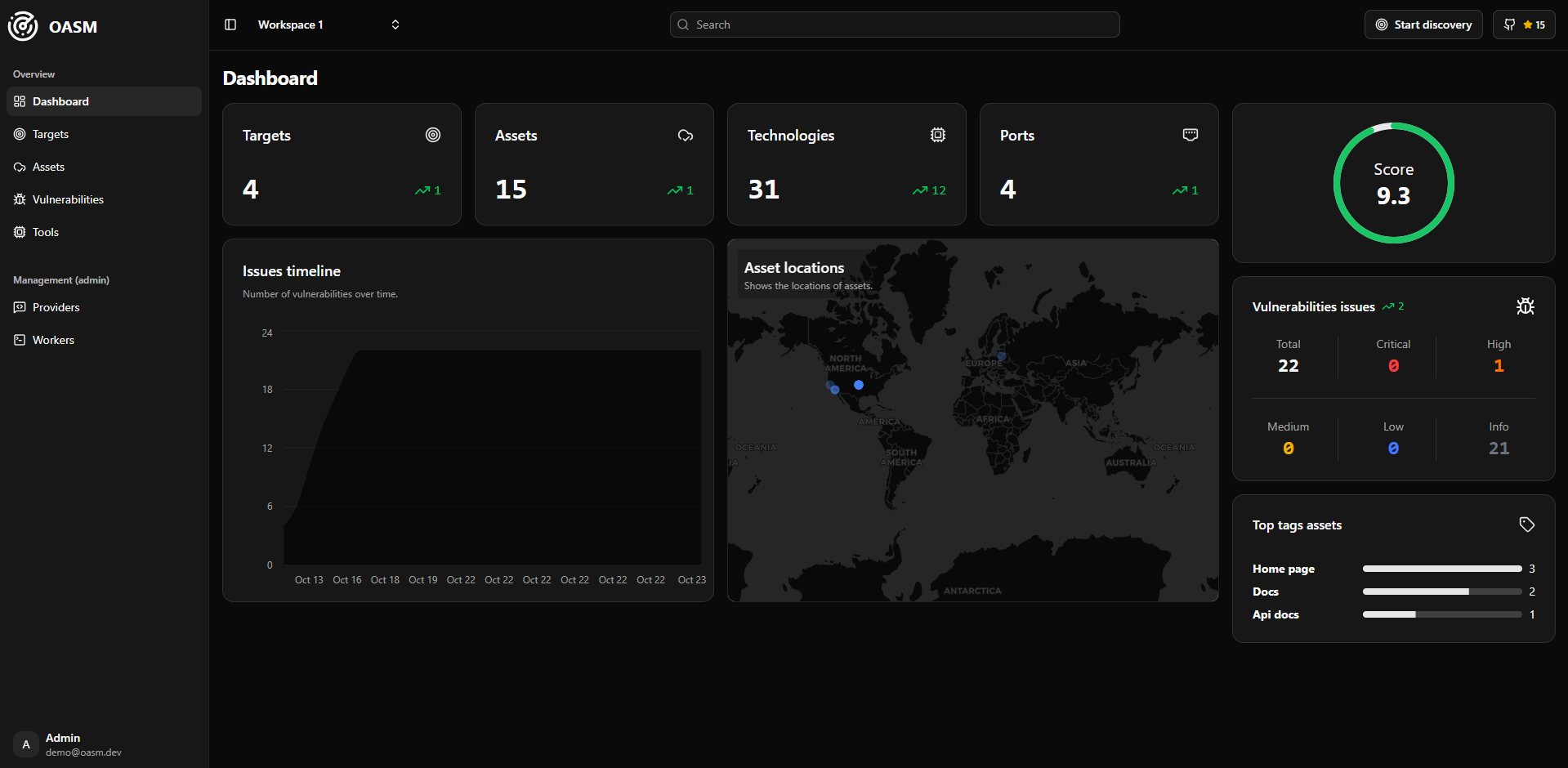Click the tag icon in Top tags assets
1568x768 pixels.
[1526, 525]
